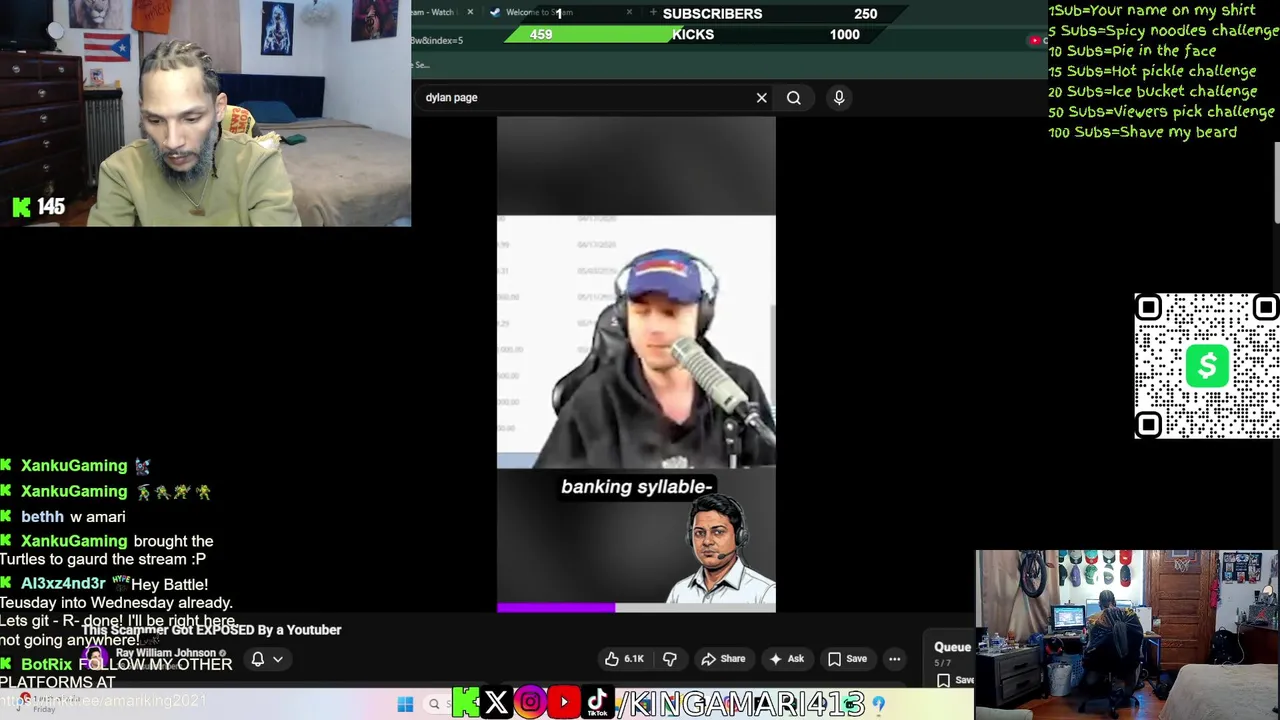Screen dimensions: 1280x720
Task: Seek on the purple video progress bar
Action: pyautogui.click(x=636, y=607)
